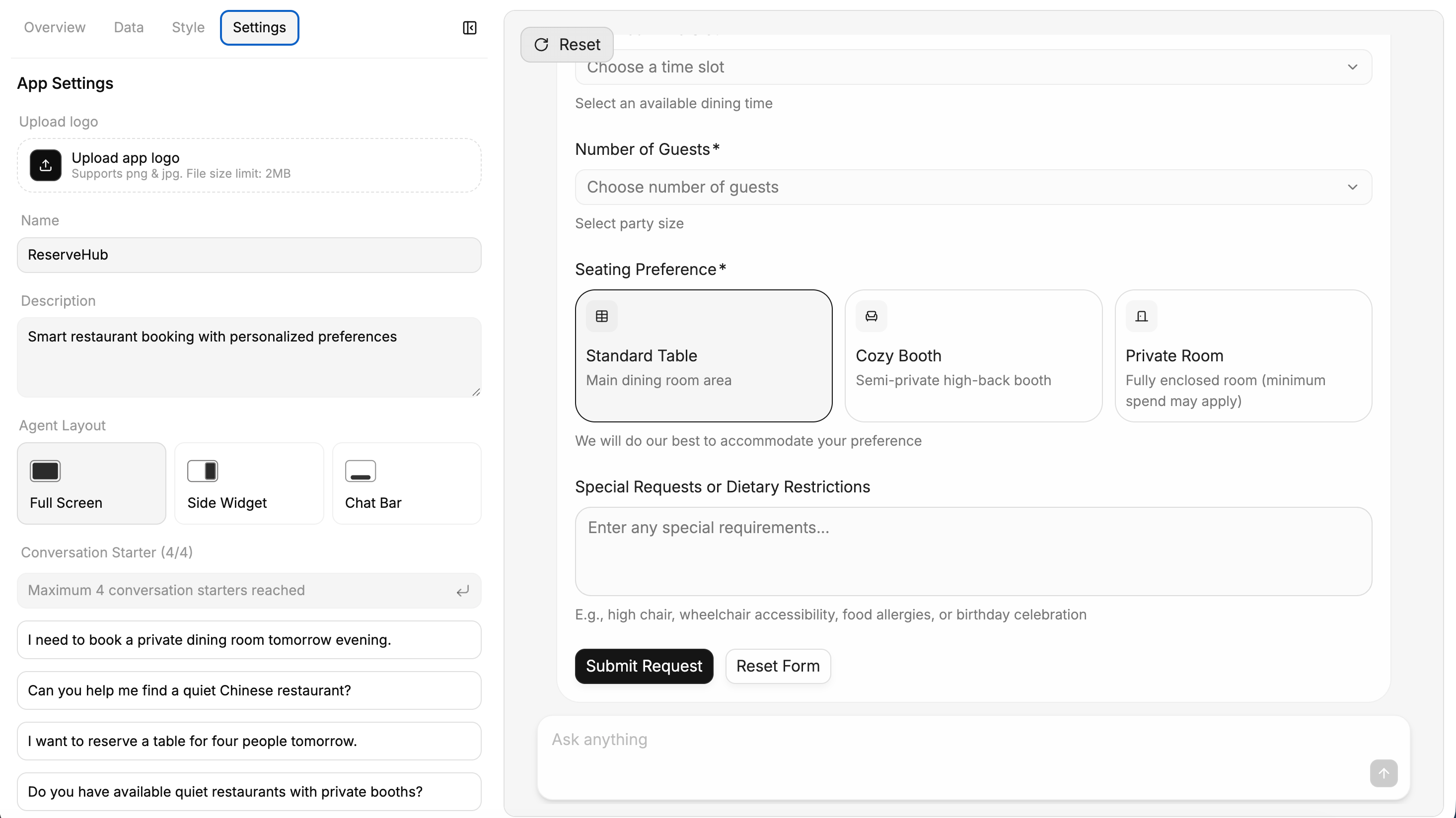Expand the Choose number of guests dropdown
The width and height of the screenshot is (1456, 818).
(973, 187)
